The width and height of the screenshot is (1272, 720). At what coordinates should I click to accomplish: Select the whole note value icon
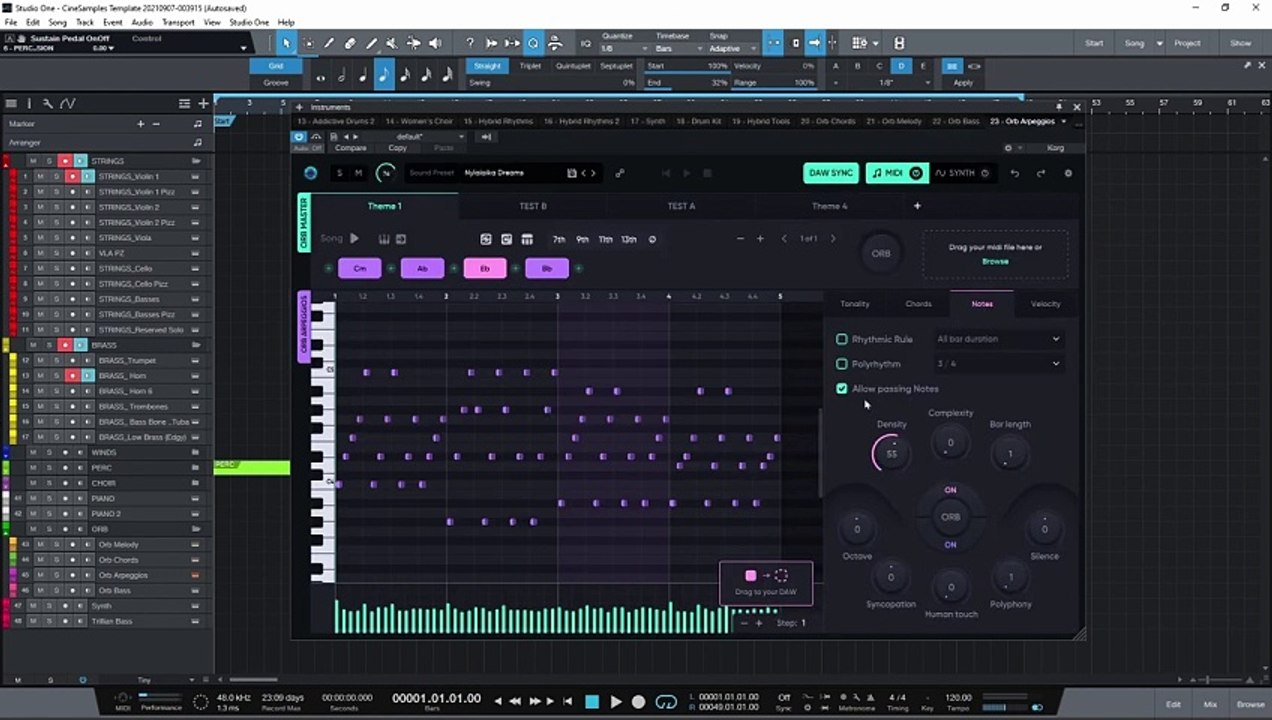click(x=321, y=77)
